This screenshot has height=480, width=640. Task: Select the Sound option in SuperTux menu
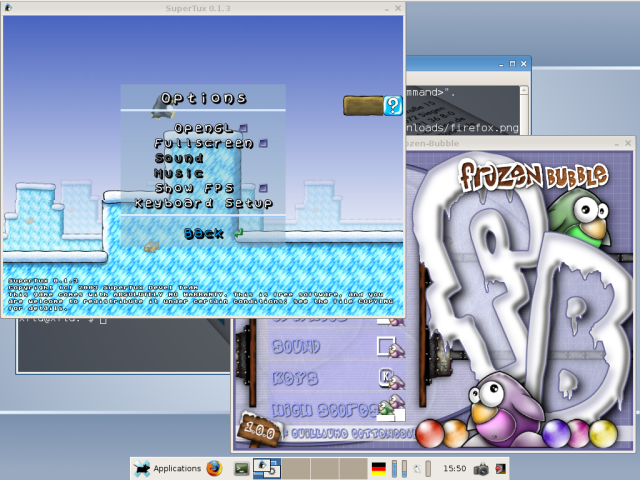(x=179, y=158)
